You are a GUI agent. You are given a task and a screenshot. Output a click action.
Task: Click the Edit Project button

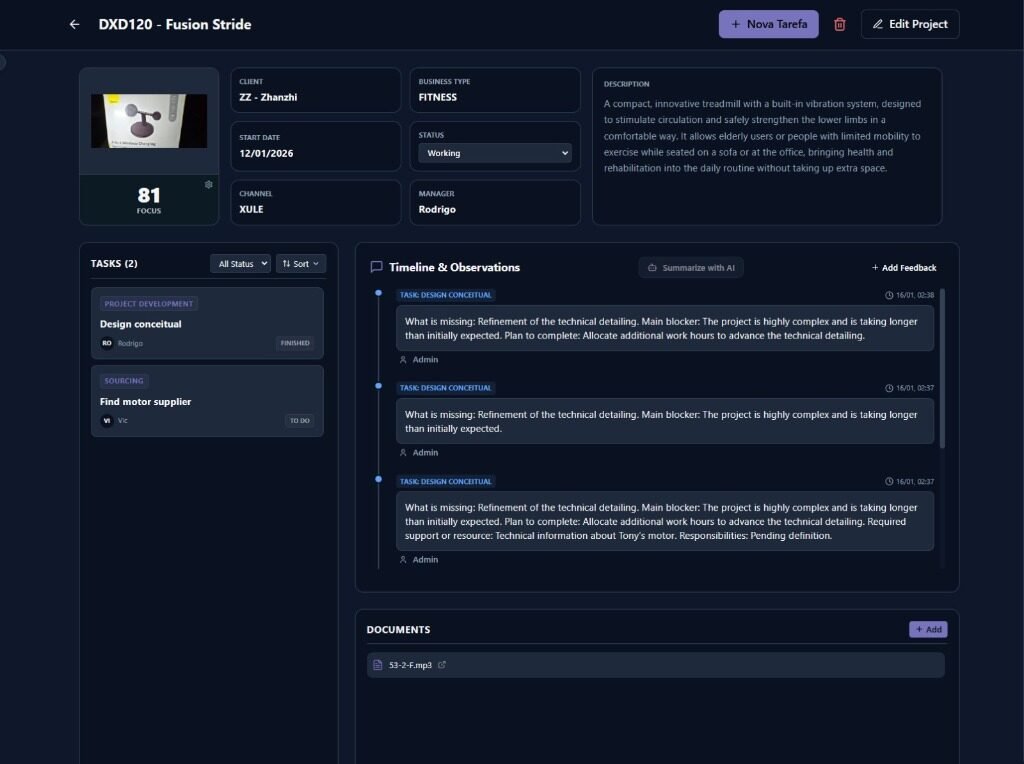coord(910,24)
